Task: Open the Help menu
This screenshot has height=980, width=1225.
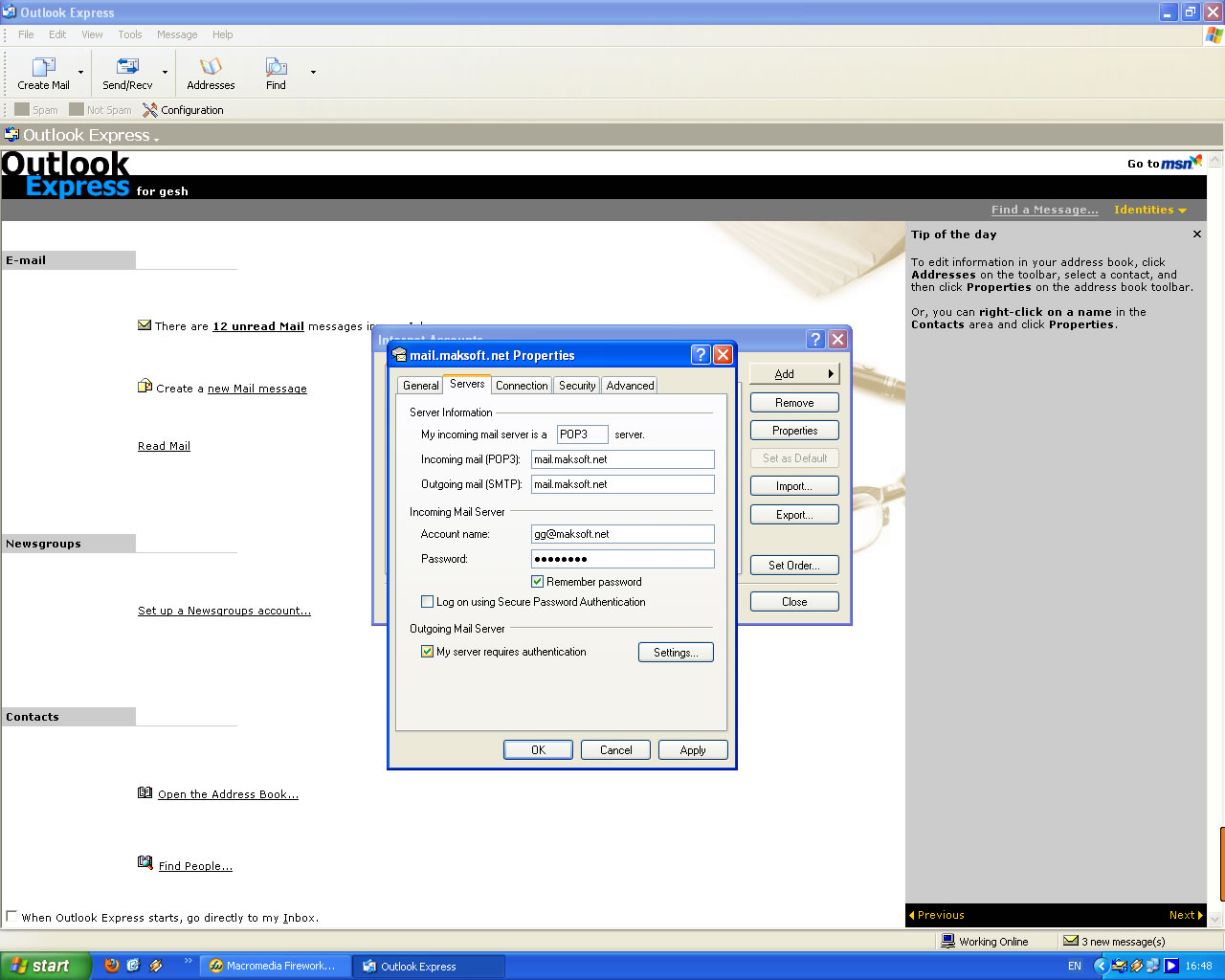Action: pyautogui.click(x=223, y=34)
